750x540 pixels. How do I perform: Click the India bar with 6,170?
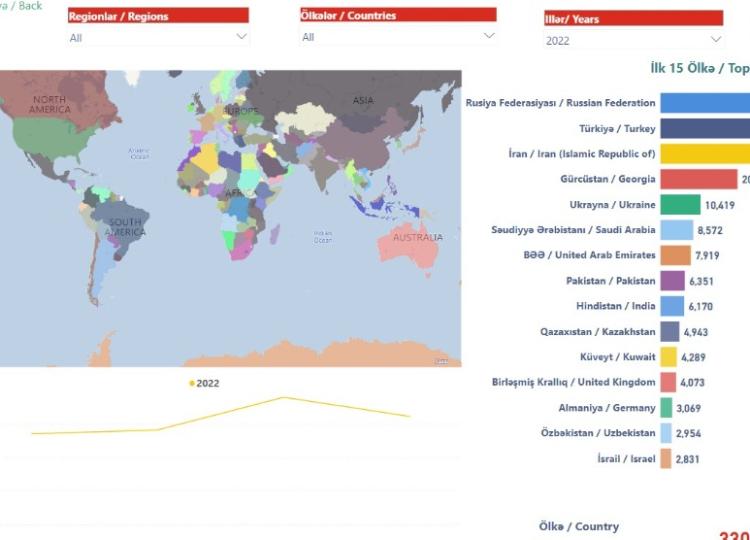tap(672, 306)
